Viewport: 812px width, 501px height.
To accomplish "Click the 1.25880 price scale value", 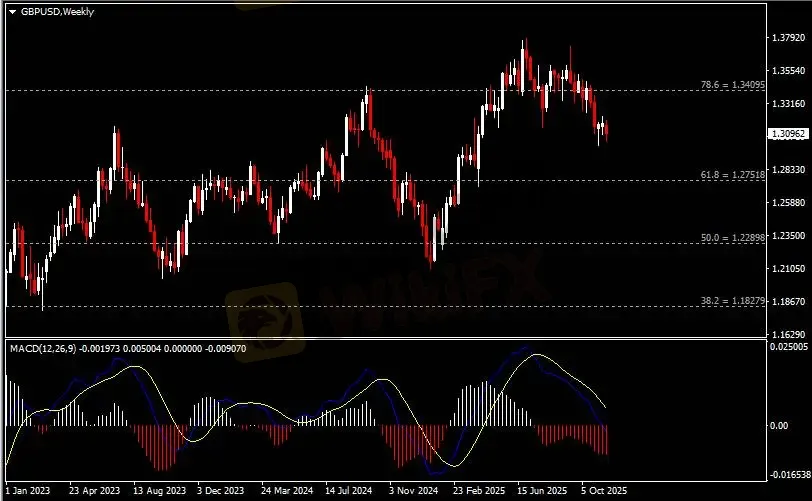I will pos(789,203).
